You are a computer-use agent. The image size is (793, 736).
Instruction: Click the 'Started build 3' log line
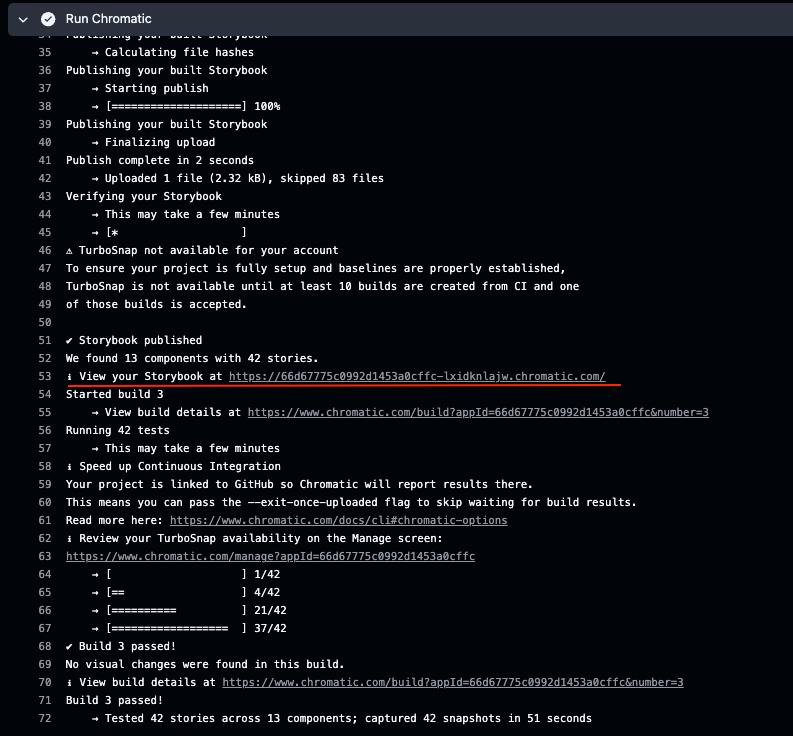tap(114, 394)
